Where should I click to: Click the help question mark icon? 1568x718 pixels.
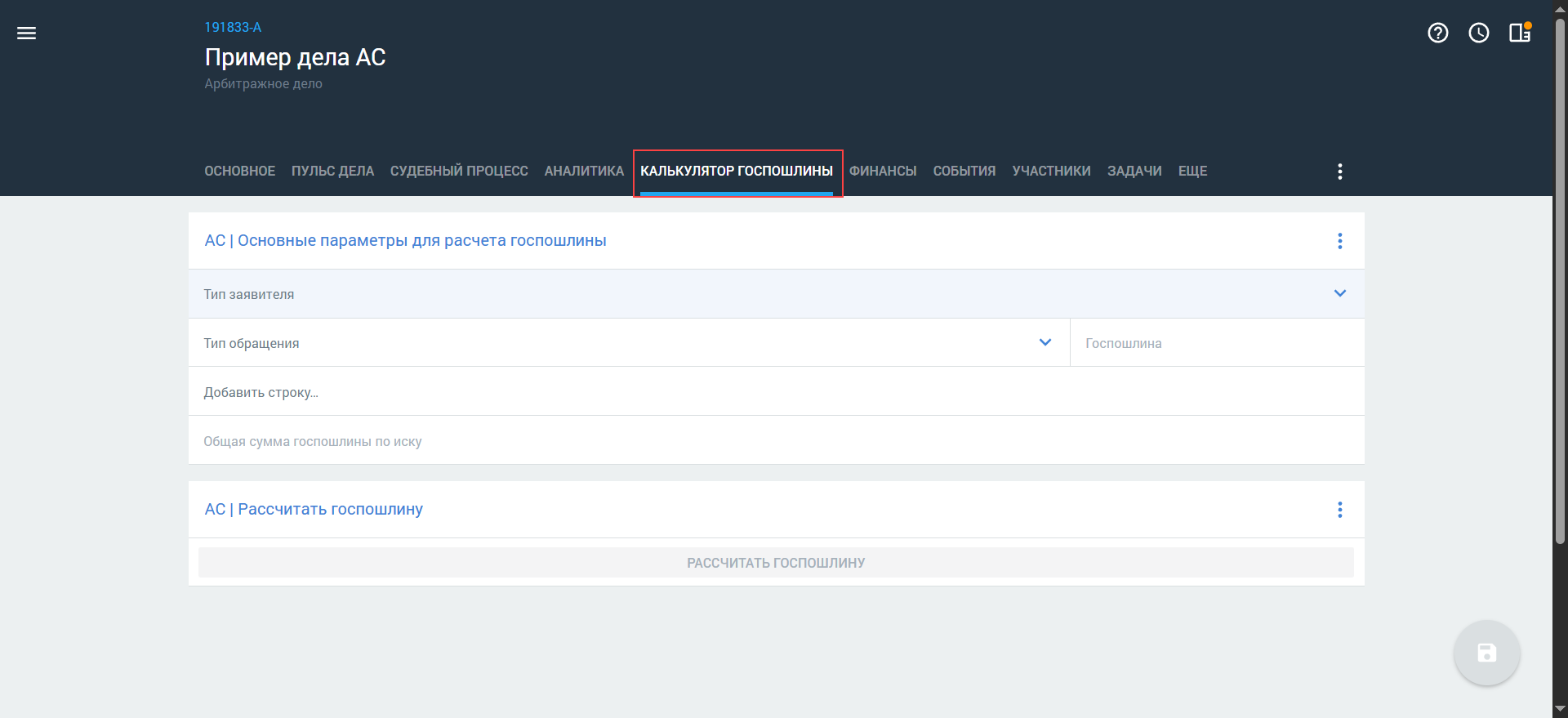[x=1437, y=33]
